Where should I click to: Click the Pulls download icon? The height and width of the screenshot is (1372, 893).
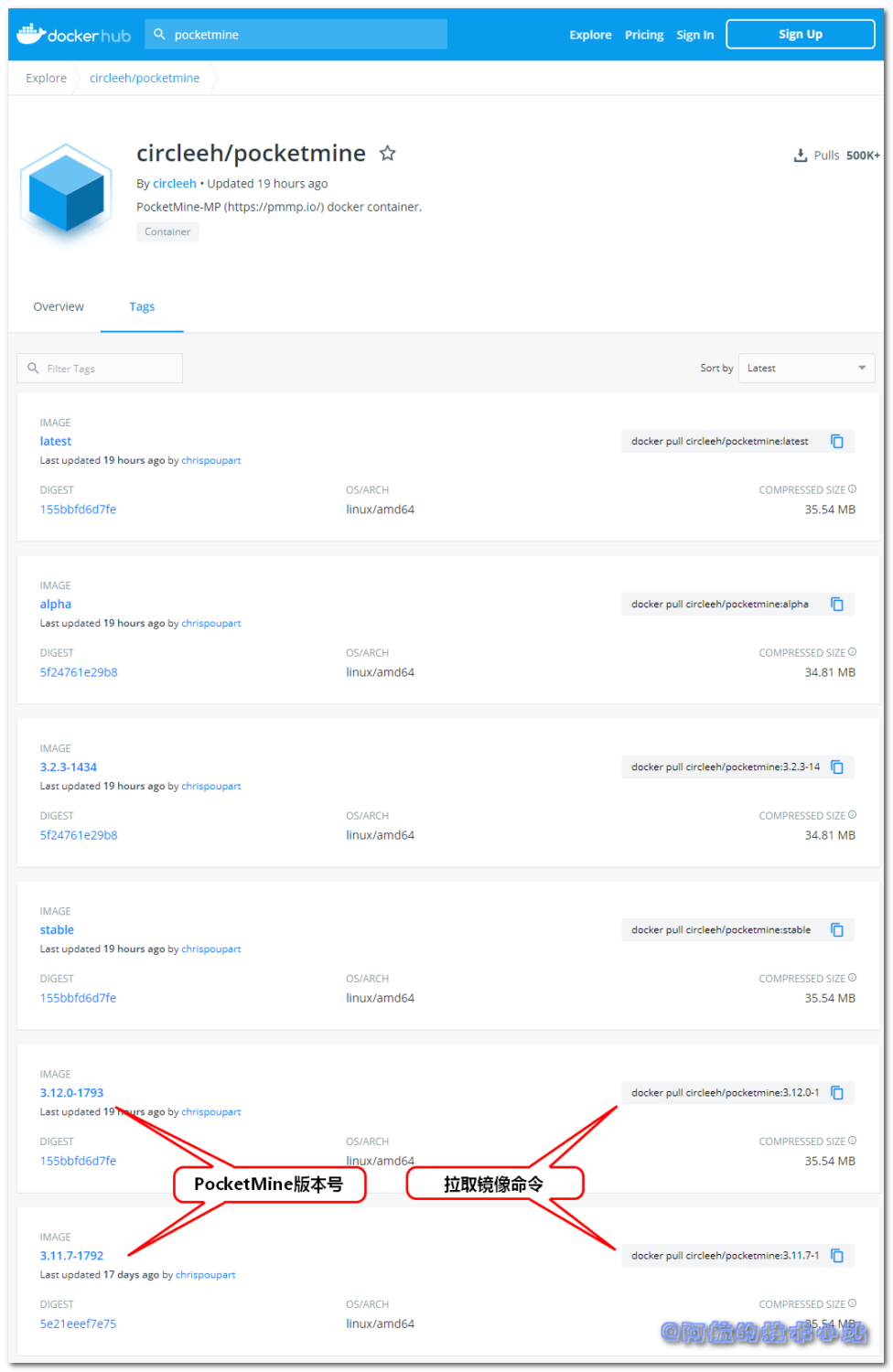pos(800,155)
